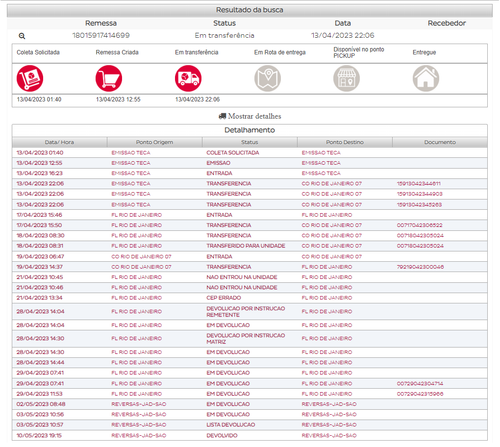Click timestamp 13/04/2023 12:55 below Remessa Criada icon
Image resolution: width=500 pixels, height=447 pixels.
coord(118,99)
